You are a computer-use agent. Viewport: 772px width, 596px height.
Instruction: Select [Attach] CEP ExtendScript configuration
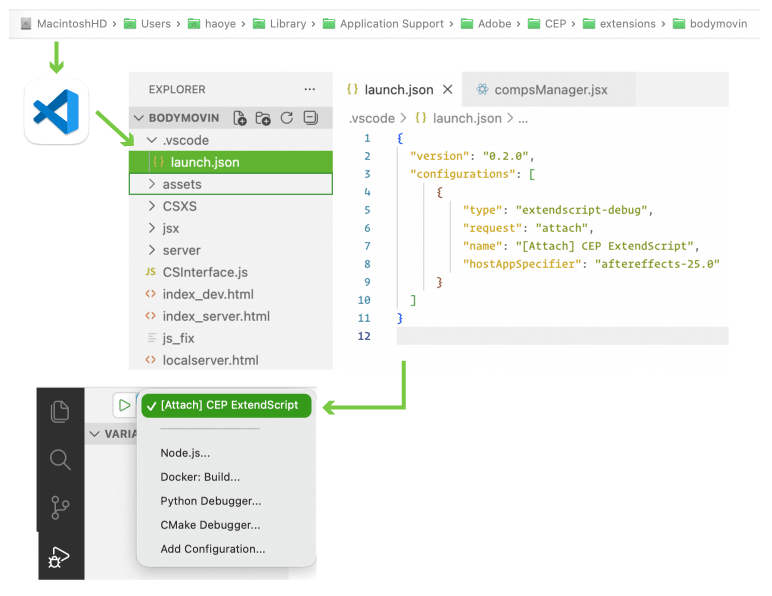click(226, 405)
